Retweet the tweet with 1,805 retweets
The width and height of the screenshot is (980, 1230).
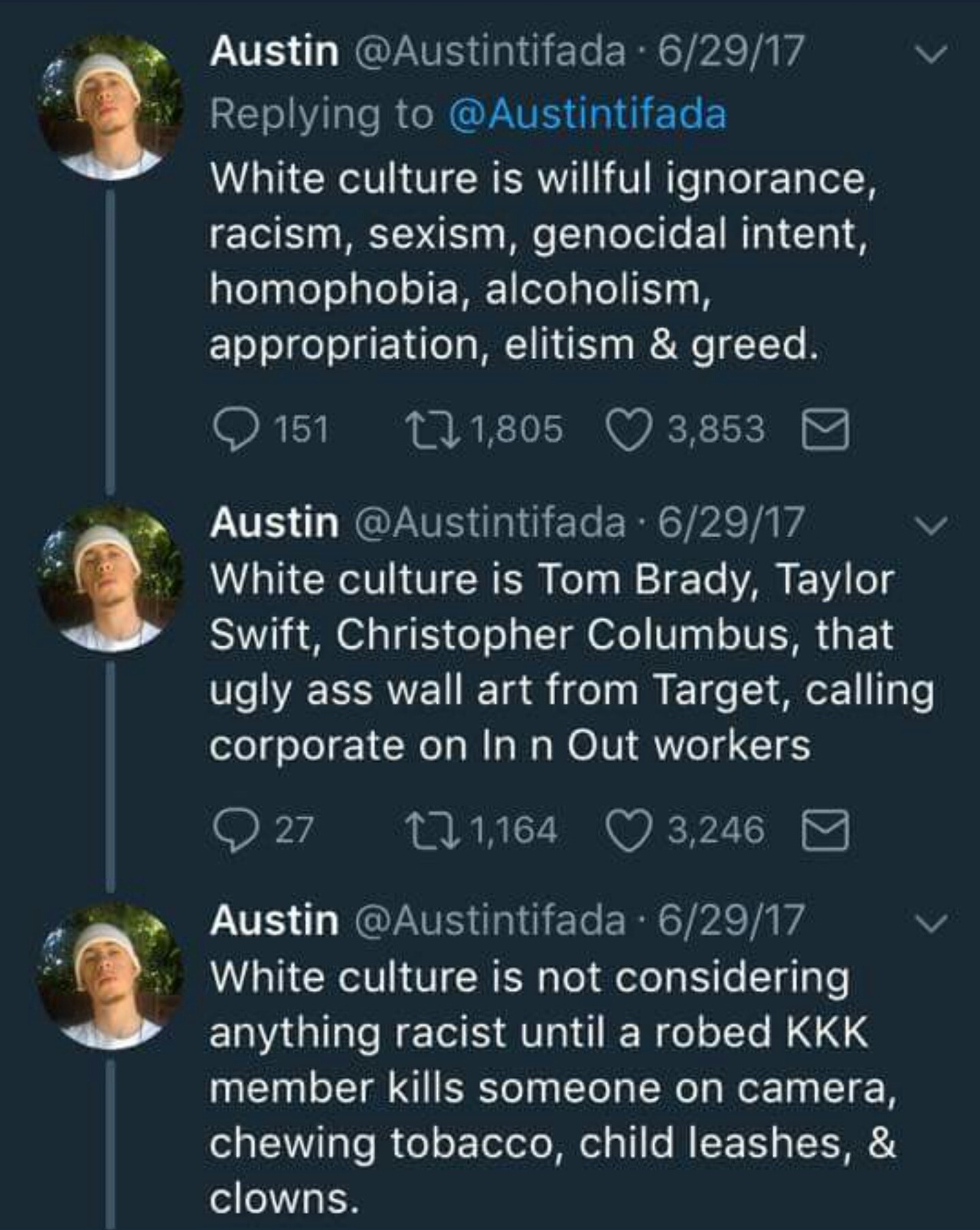[433, 429]
